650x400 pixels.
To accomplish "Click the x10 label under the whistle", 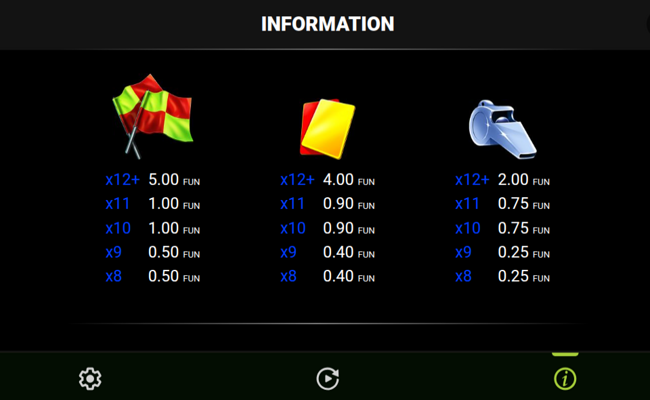I will [x=468, y=228].
